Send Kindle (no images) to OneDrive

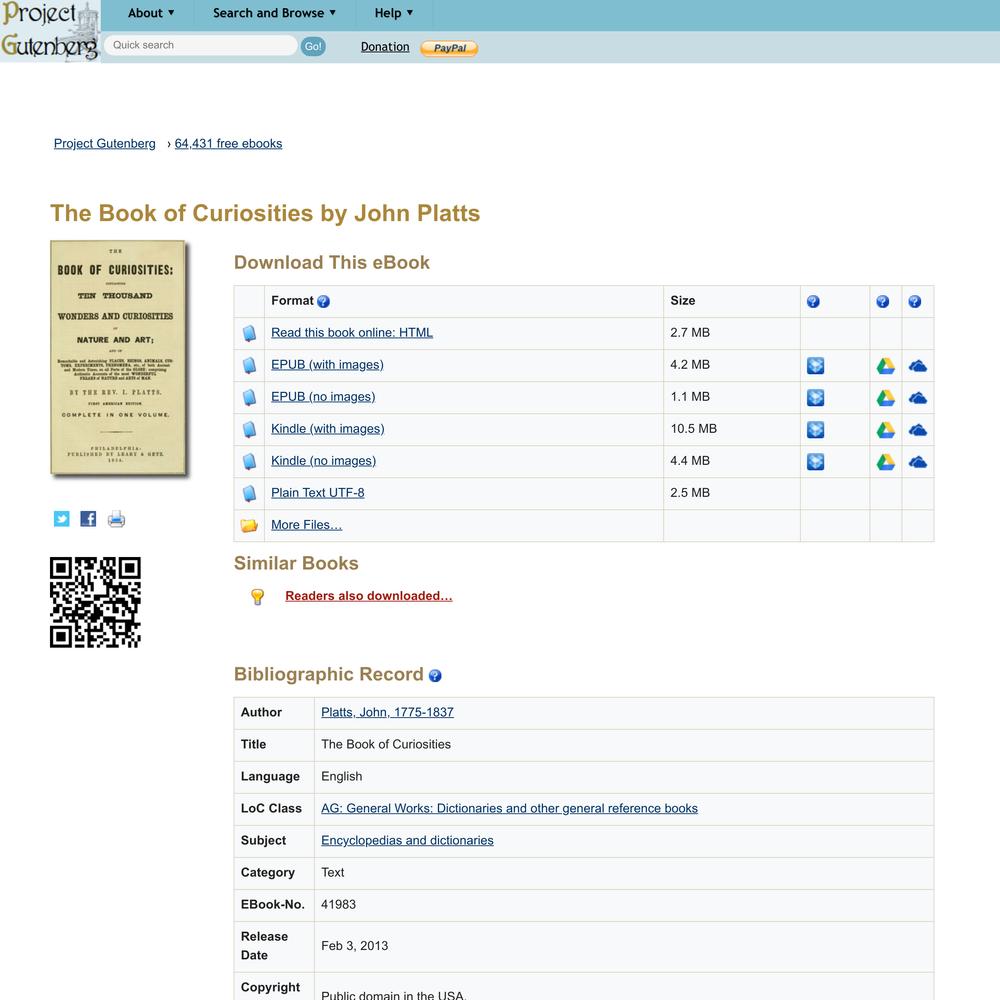[x=918, y=462]
